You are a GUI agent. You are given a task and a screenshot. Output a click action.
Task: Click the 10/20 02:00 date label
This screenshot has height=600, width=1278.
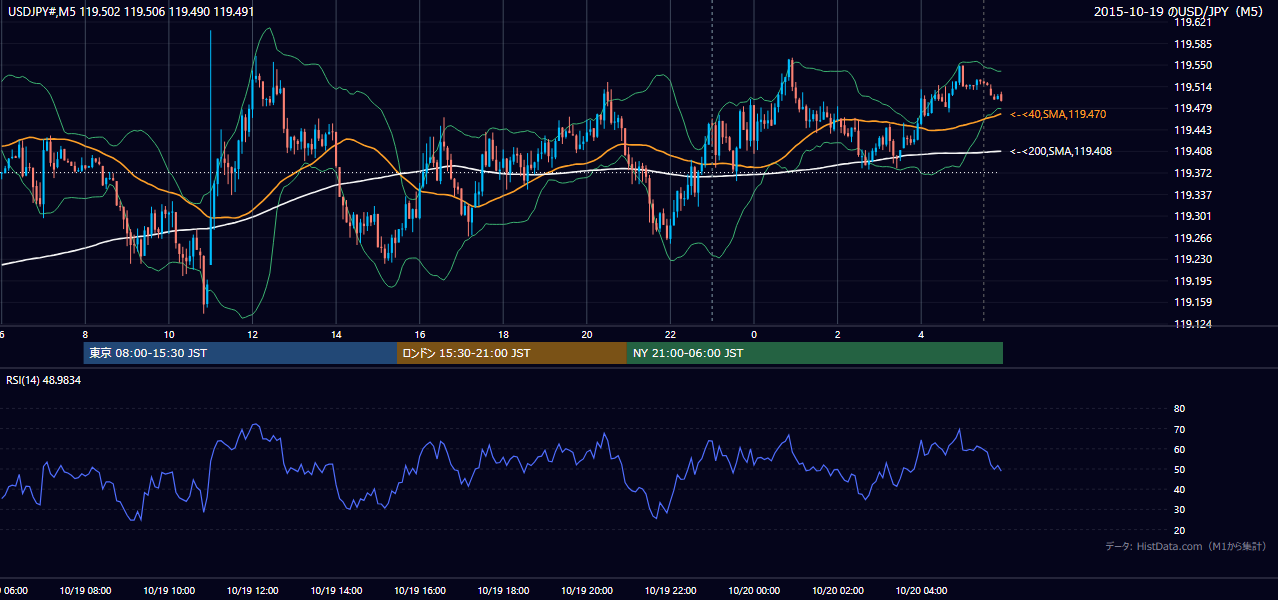coord(838,591)
